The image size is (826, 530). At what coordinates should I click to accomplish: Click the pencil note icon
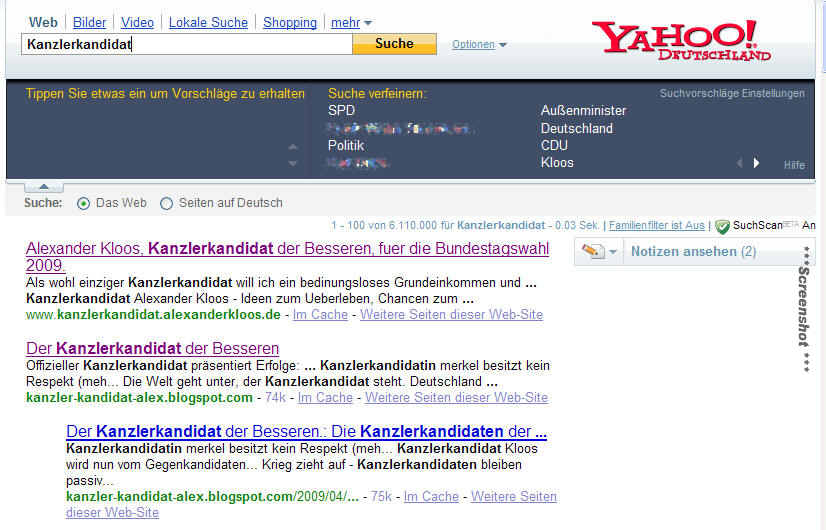592,251
